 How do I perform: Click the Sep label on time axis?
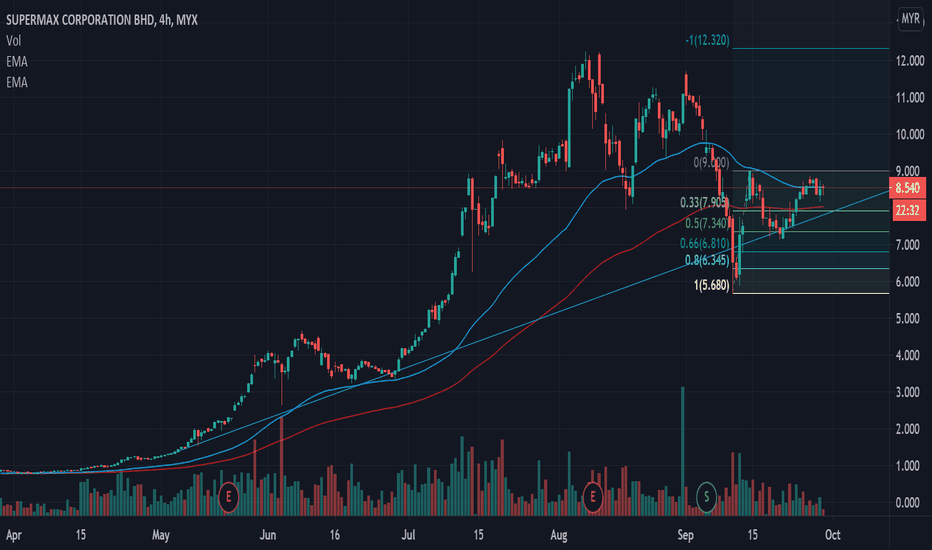click(x=685, y=535)
